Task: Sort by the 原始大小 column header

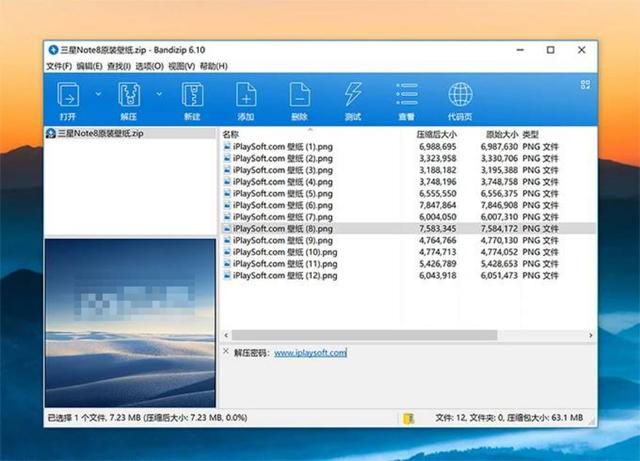Action: 502,134
